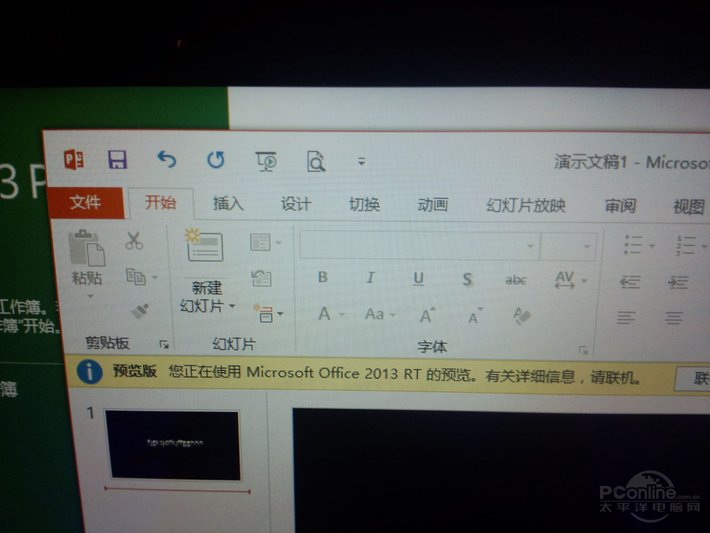This screenshot has width=710, height=533.
Task: Activate the Format Painter brush
Action: [140, 311]
